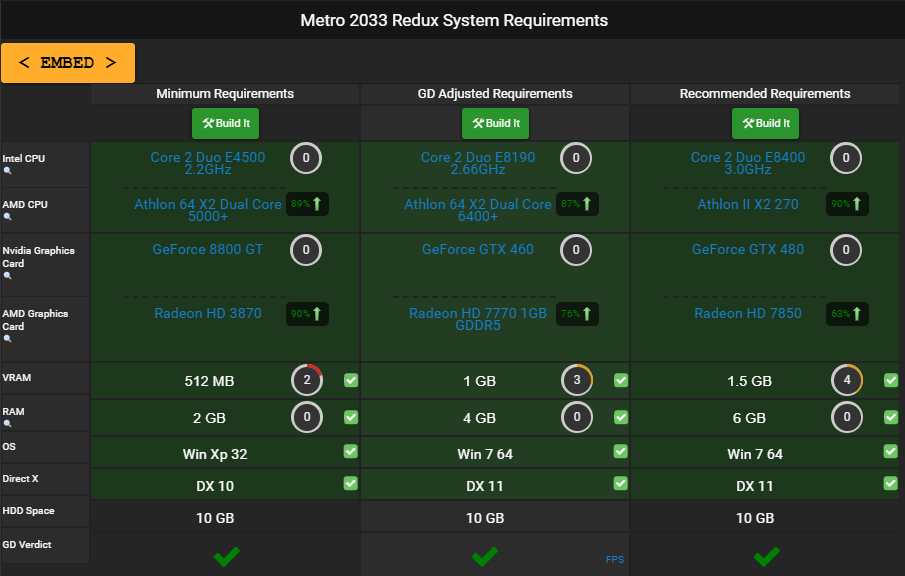Toggle the checkbox for 4 GB RAM
The height and width of the screenshot is (576, 905).
tap(621, 417)
